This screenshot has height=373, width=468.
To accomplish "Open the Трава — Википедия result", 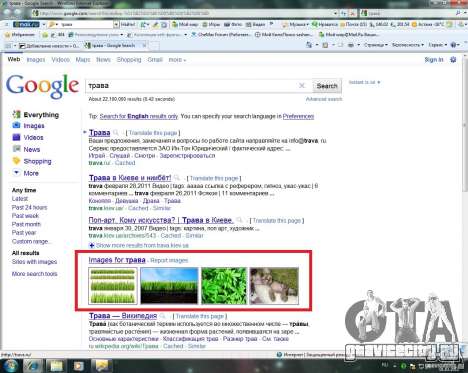I will tap(123, 315).
